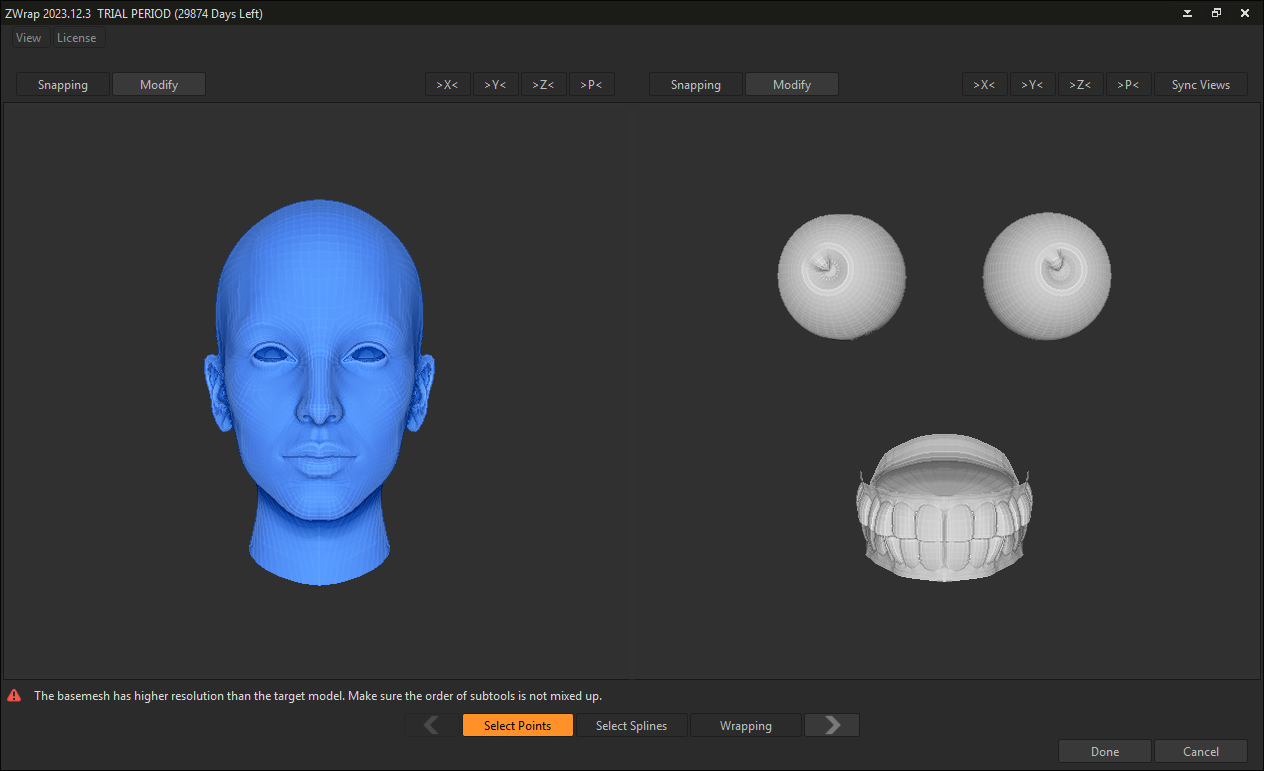
Task: Align left viewport to X axis
Action: [447, 85]
